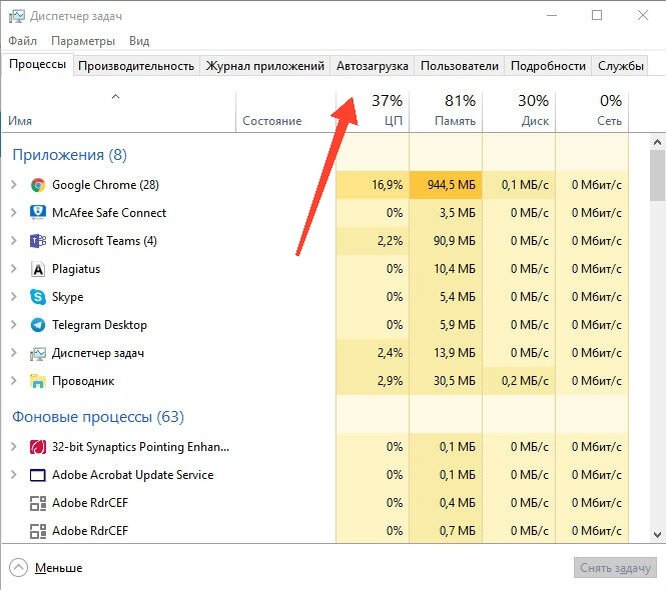666x590 pixels.
Task: Click the McAfee Safe Connect shield icon
Action: click(38, 213)
